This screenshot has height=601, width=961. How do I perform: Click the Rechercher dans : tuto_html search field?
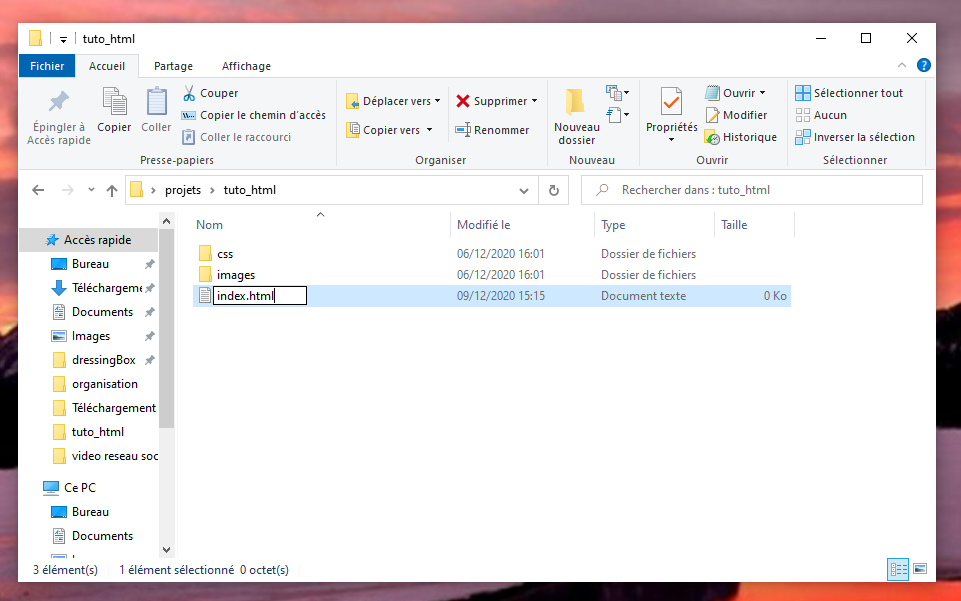752,190
